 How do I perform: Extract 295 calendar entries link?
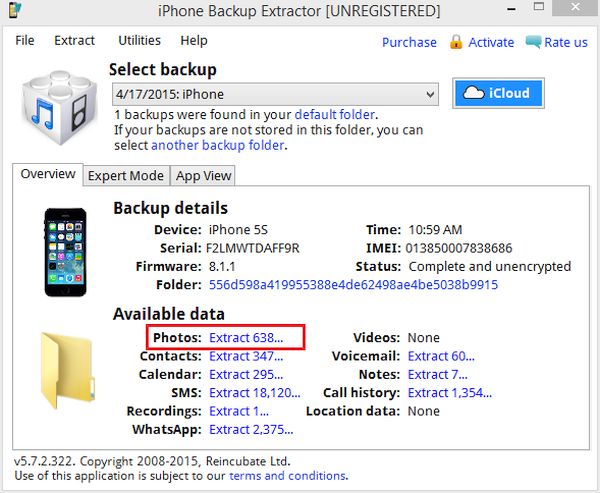click(x=246, y=374)
